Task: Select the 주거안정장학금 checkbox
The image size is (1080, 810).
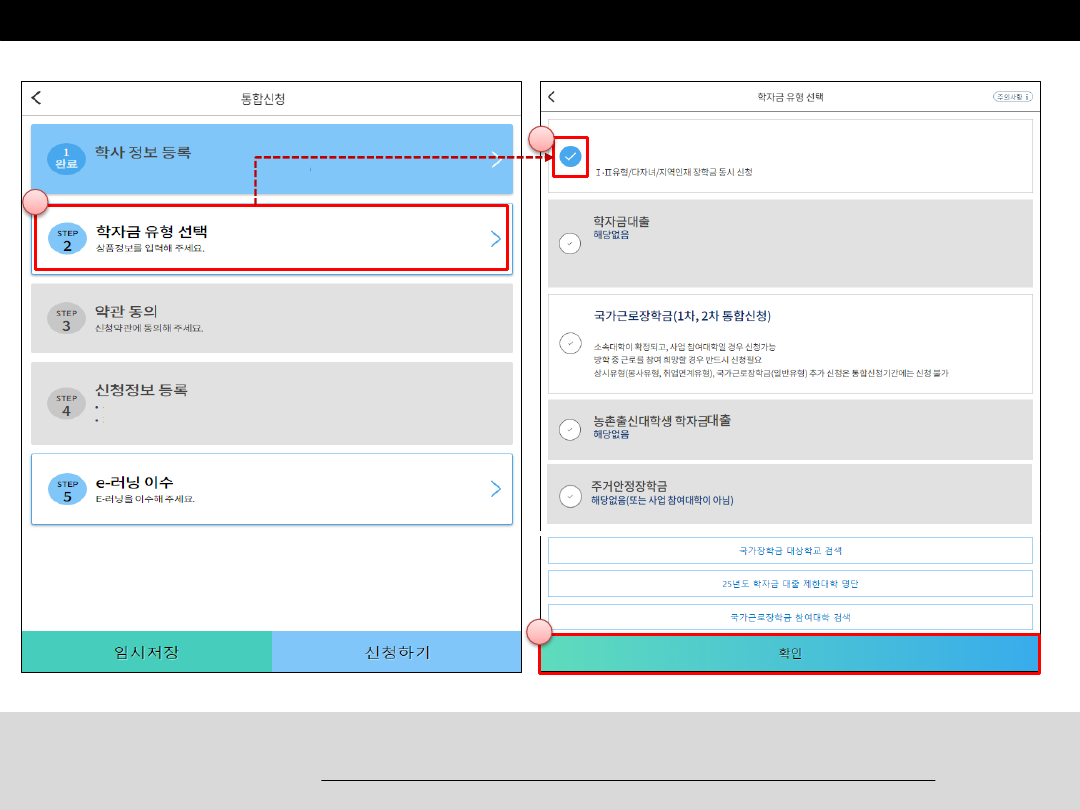Action: (x=570, y=494)
